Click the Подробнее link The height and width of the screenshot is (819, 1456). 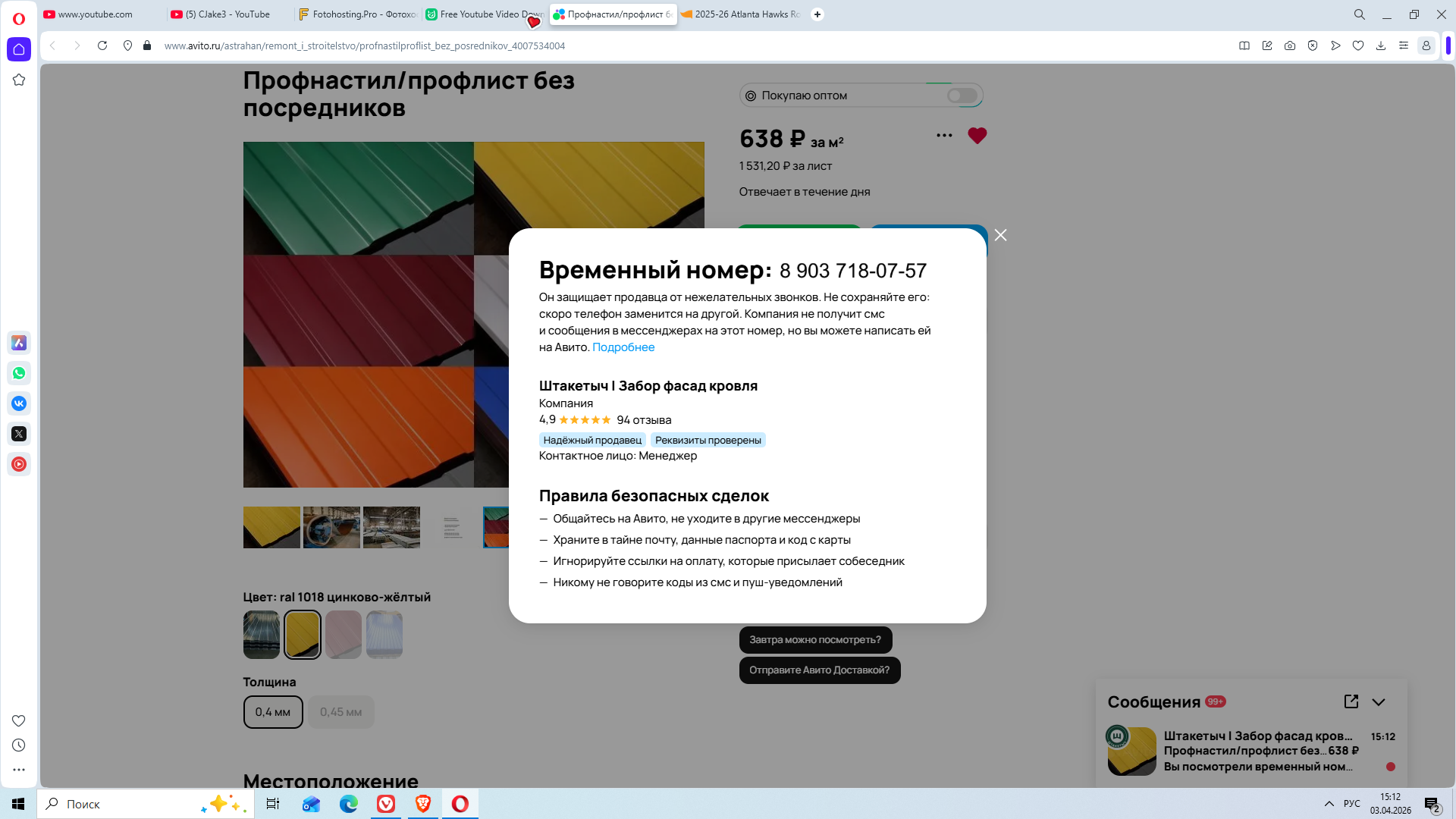click(623, 347)
